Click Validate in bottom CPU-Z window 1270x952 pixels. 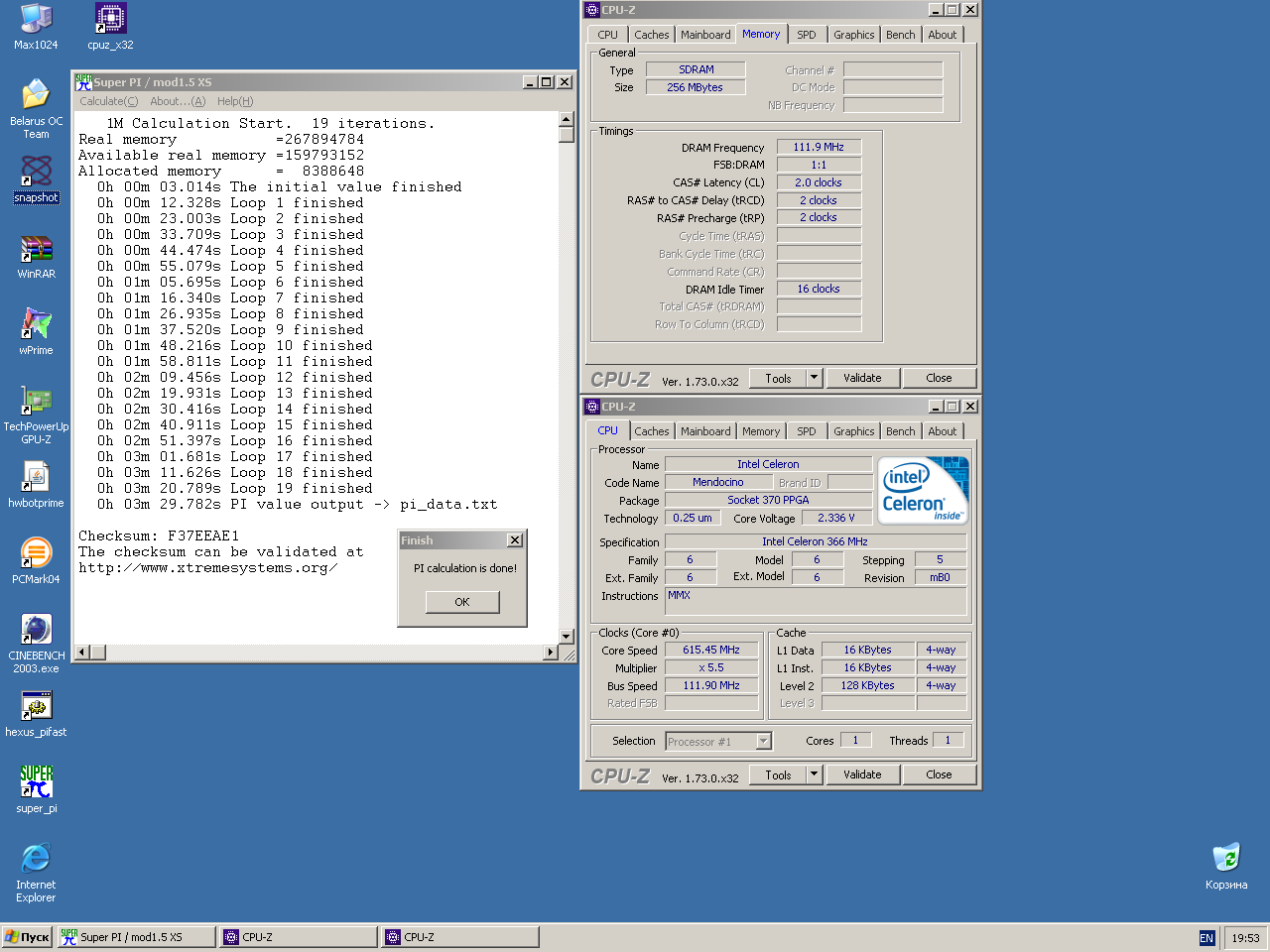tap(862, 774)
